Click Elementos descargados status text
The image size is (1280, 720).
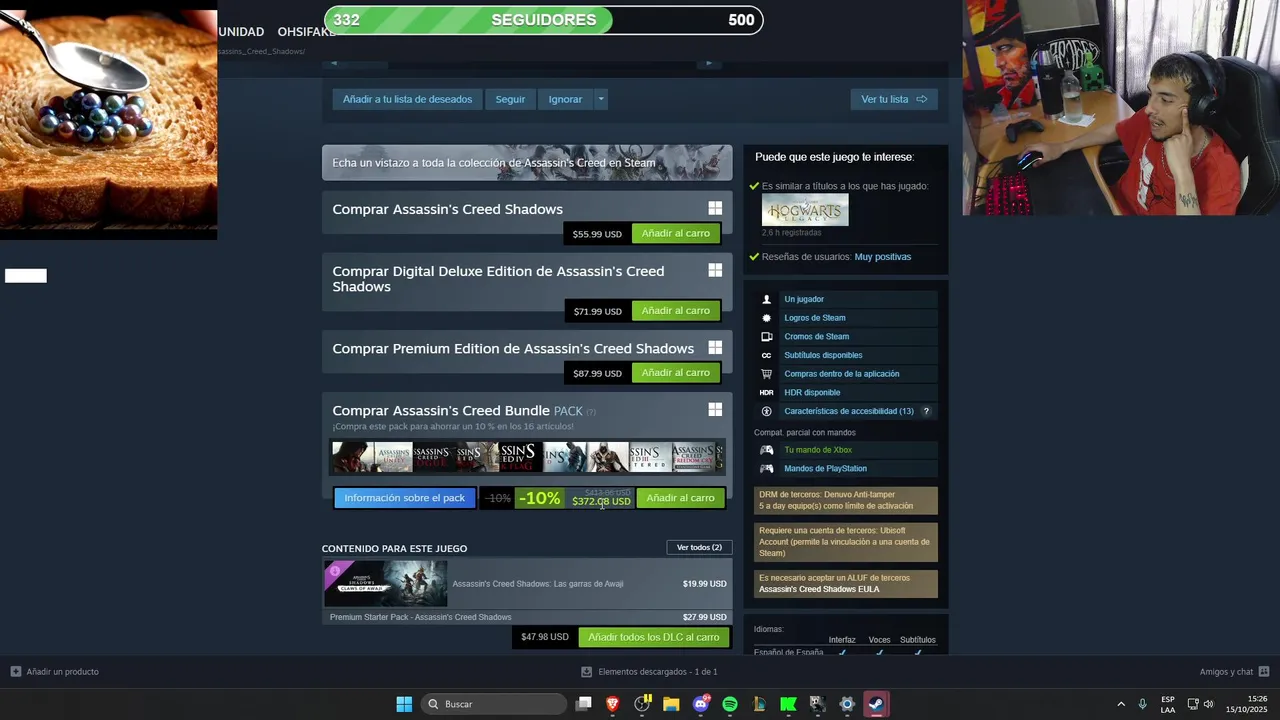pyautogui.click(x=658, y=672)
